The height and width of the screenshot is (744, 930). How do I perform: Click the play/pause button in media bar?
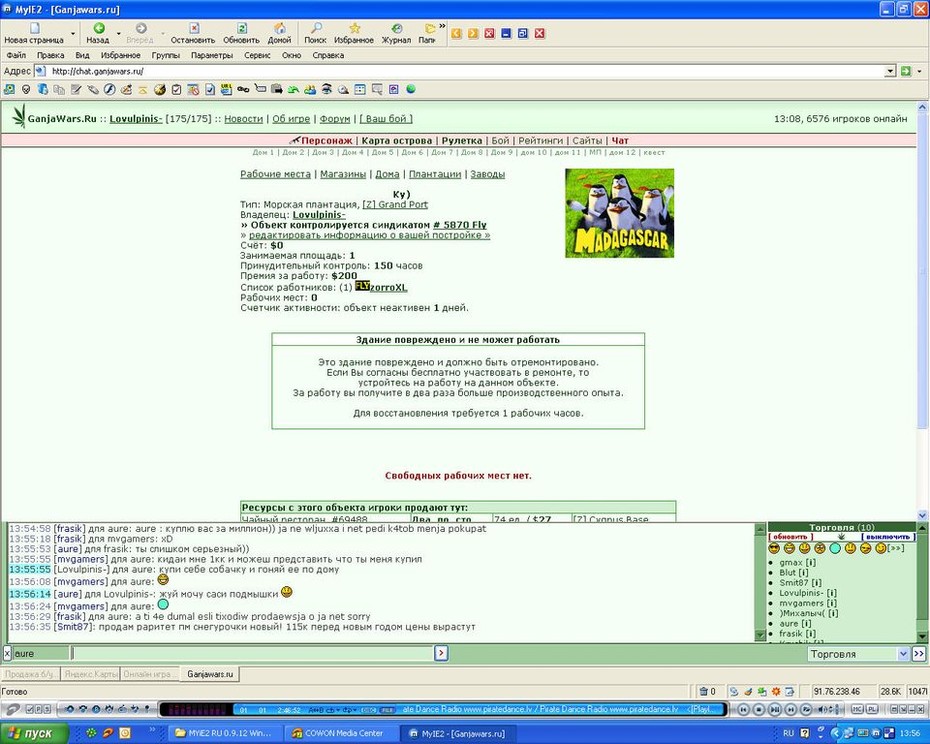[x=775, y=709]
